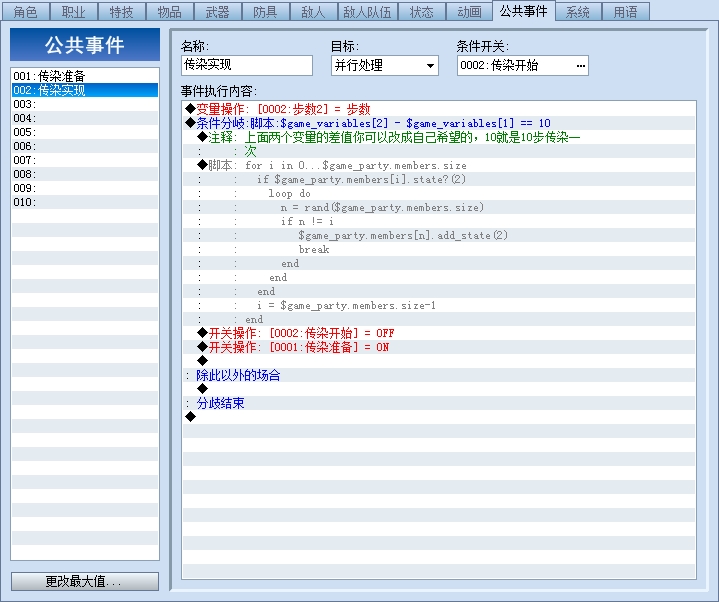Select the 除此以外的场合 line
The image size is (719, 602).
(439, 375)
